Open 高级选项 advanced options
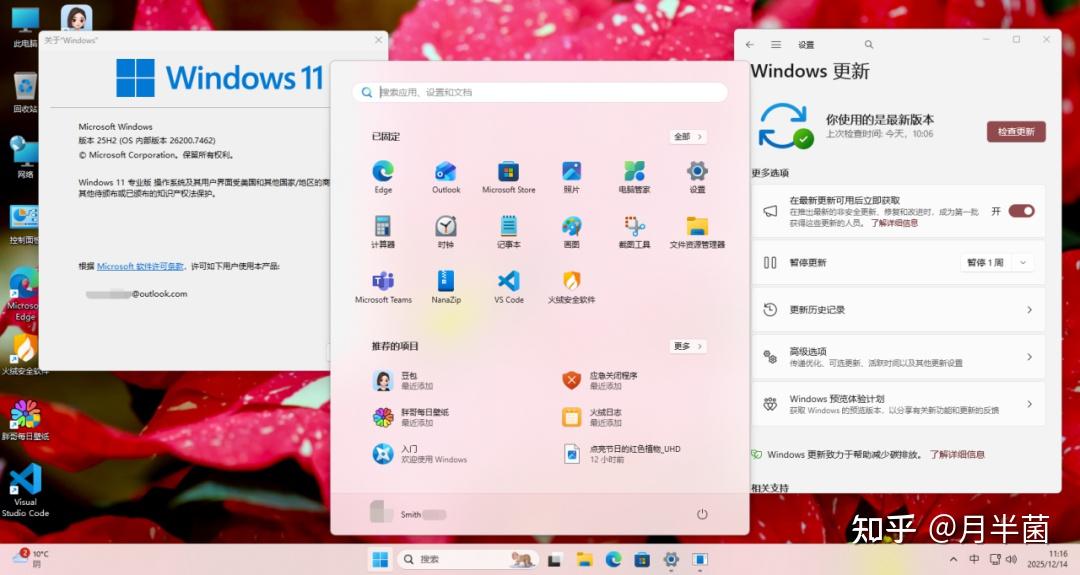 point(898,357)
